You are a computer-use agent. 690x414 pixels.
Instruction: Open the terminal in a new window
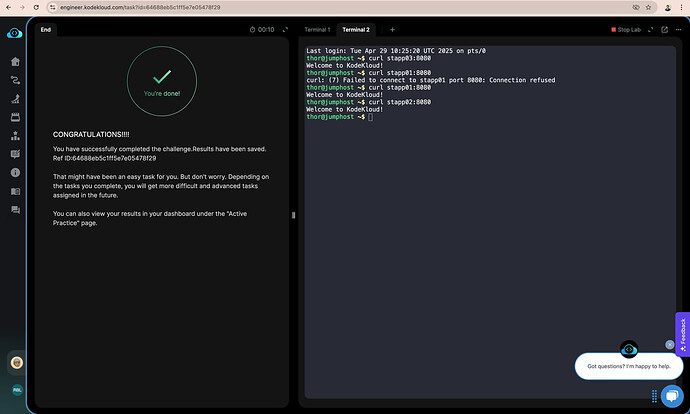(x=663, y=30)
